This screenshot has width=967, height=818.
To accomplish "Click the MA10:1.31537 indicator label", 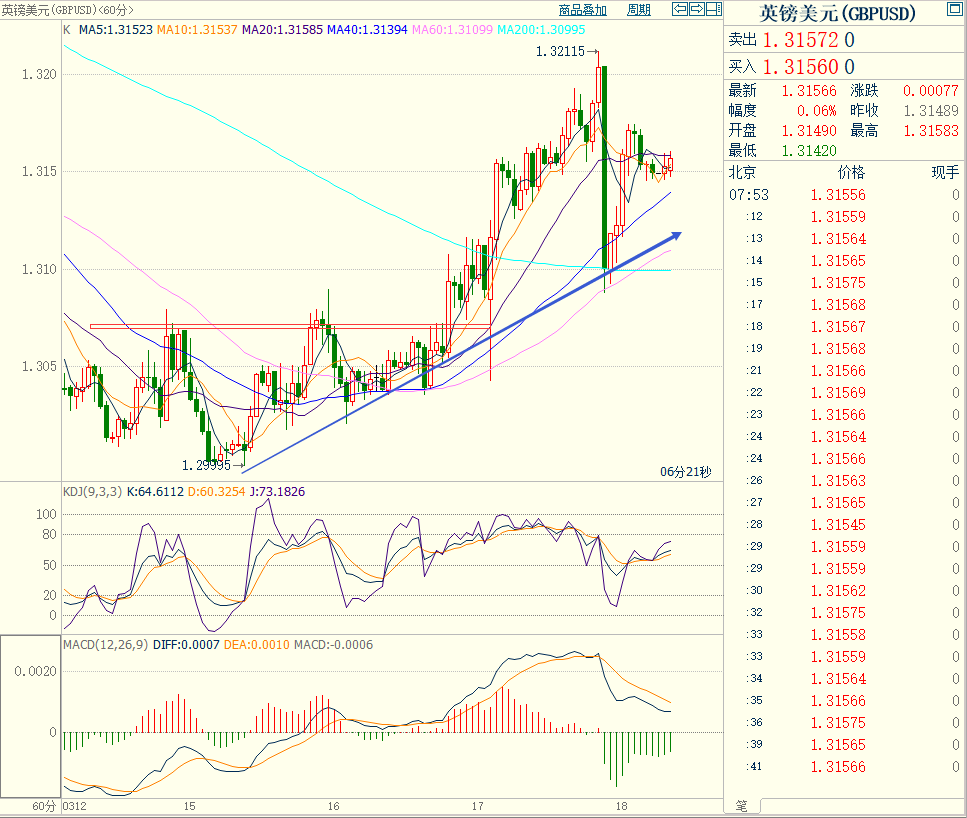I will [x=197, y=30].
